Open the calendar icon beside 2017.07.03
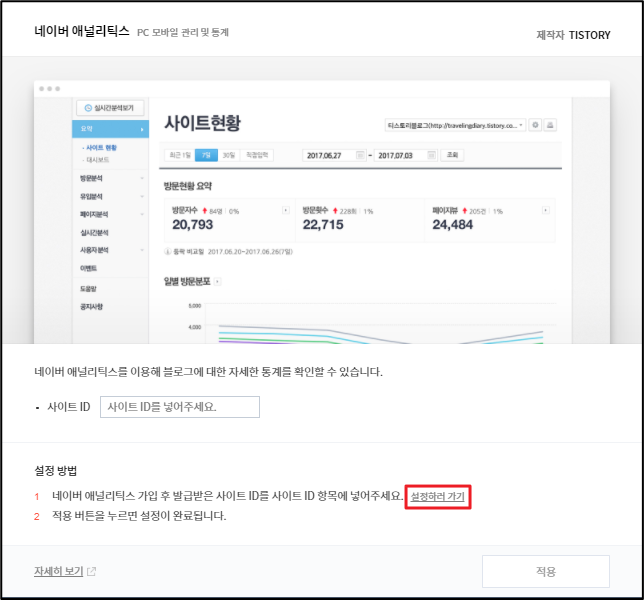Image resolution: width=644 pixels, height=600 pixels. pyautogui.click(x=431, y=155)
